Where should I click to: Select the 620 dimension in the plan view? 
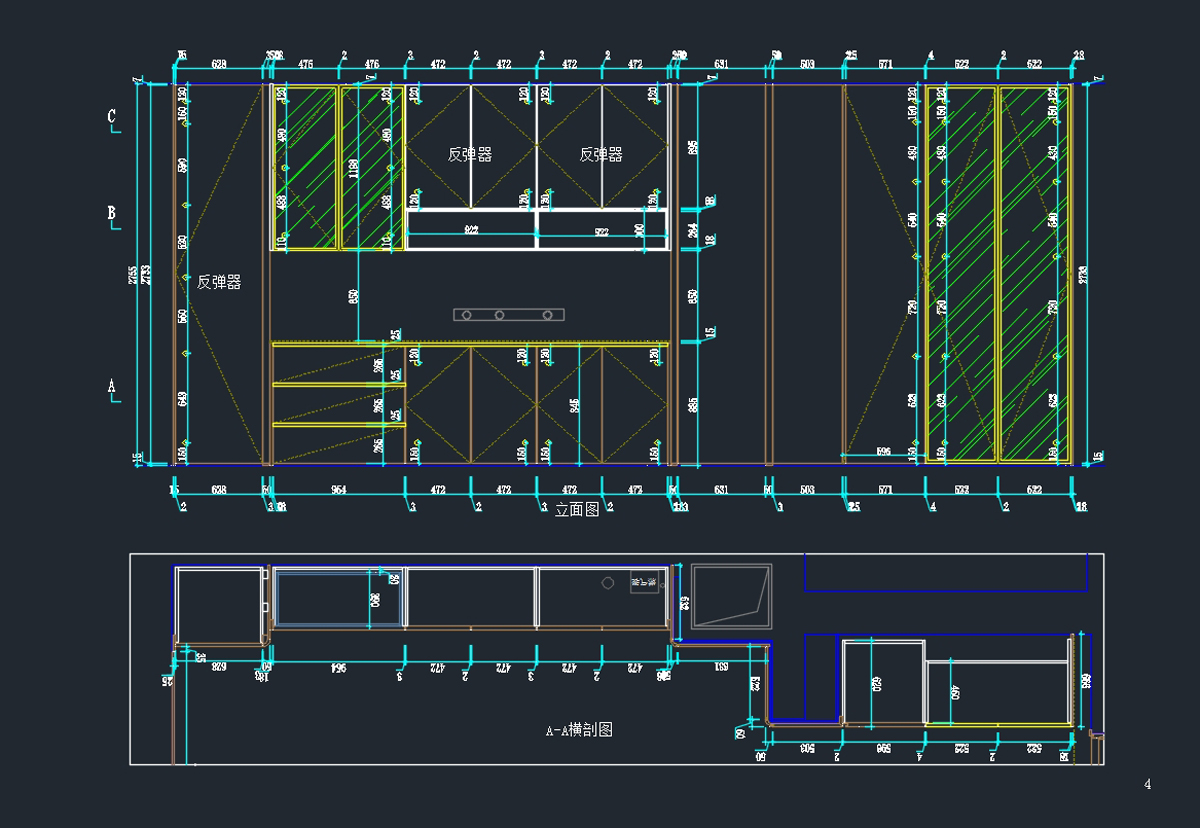(876, 684)
